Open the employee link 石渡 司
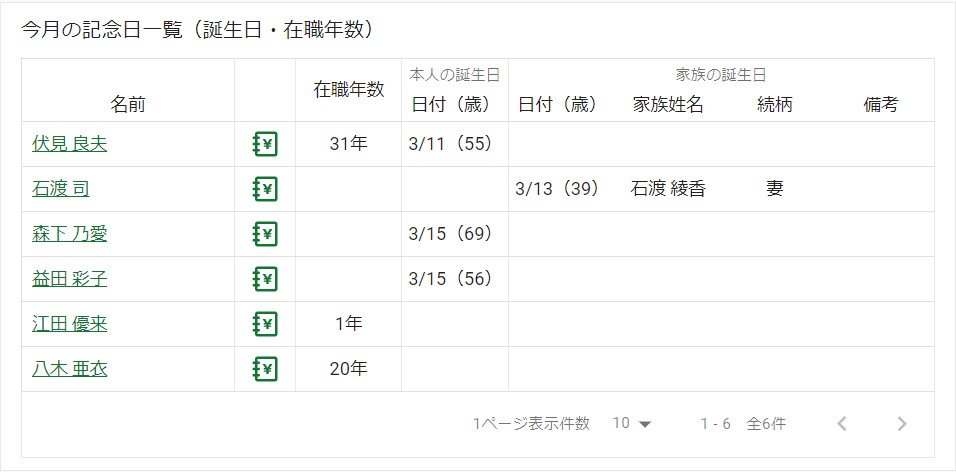 (x=60, y=189)
